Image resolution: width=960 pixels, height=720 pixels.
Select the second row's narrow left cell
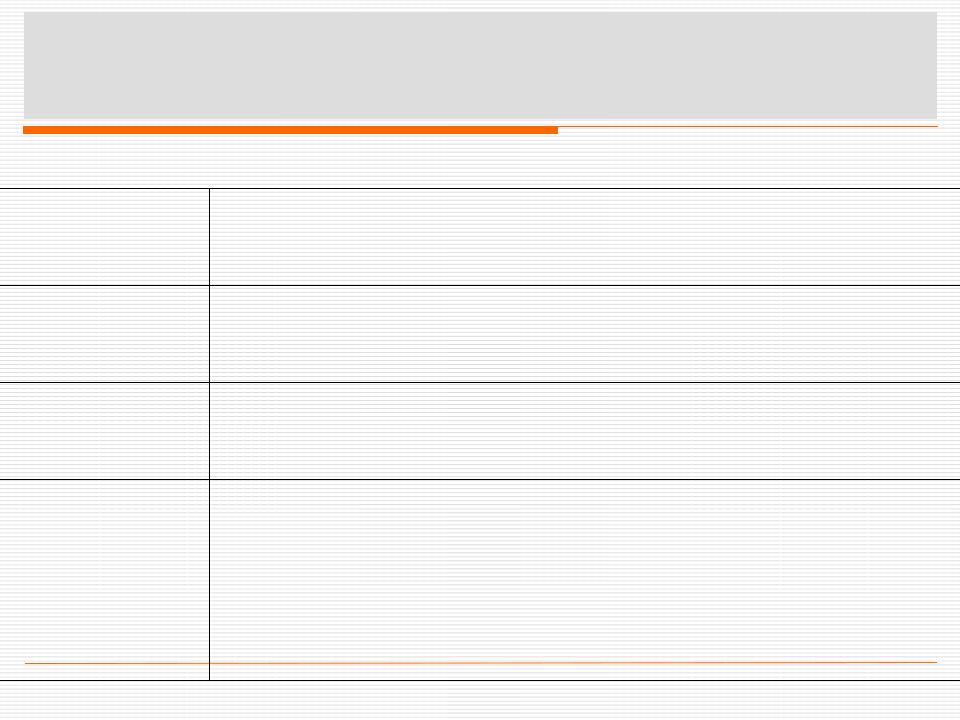(x=104, y=334)
